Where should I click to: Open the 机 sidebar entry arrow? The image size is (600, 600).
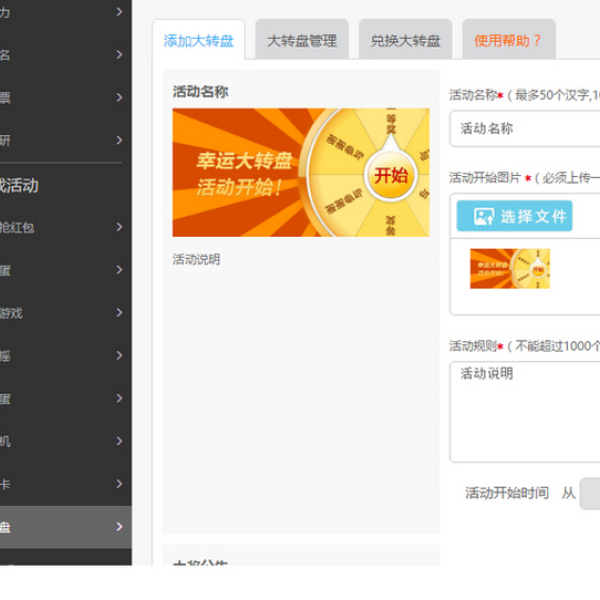119,441
